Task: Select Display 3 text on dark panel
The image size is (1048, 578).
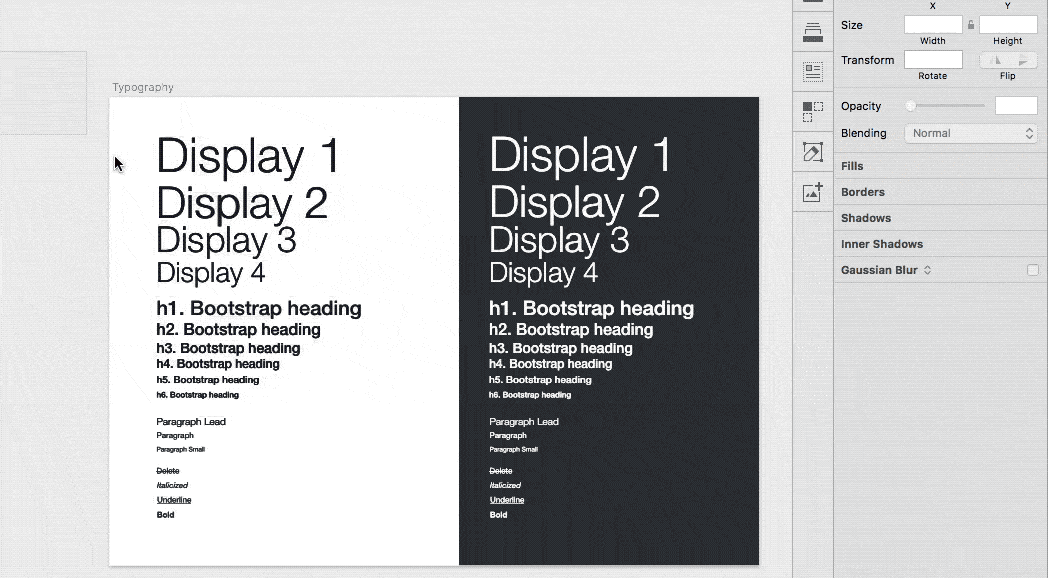Action: pyautogui.click(x=559, y=240)
